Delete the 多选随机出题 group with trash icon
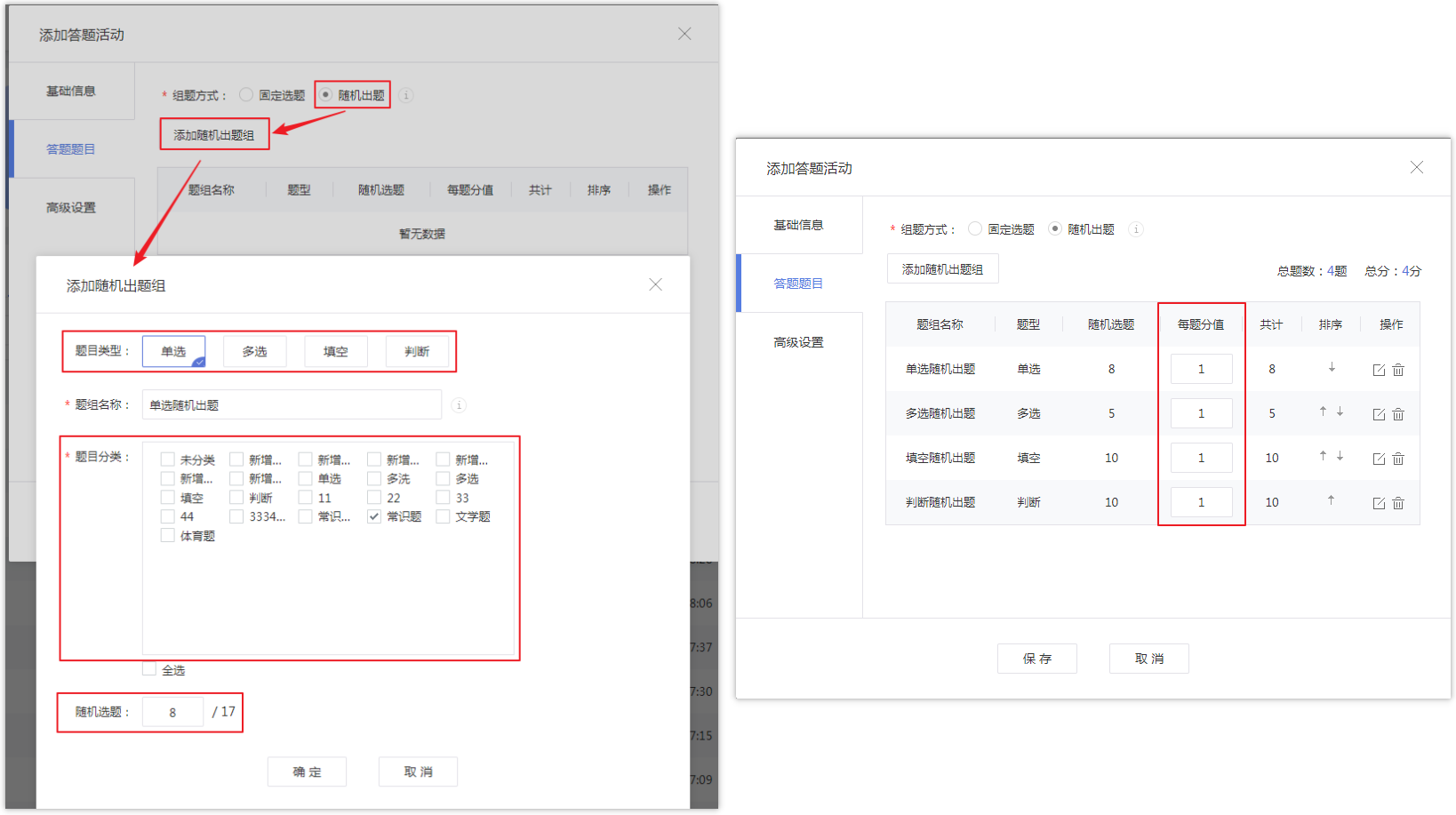Screen dimensions: 1456x815 tap(1398, 414)
